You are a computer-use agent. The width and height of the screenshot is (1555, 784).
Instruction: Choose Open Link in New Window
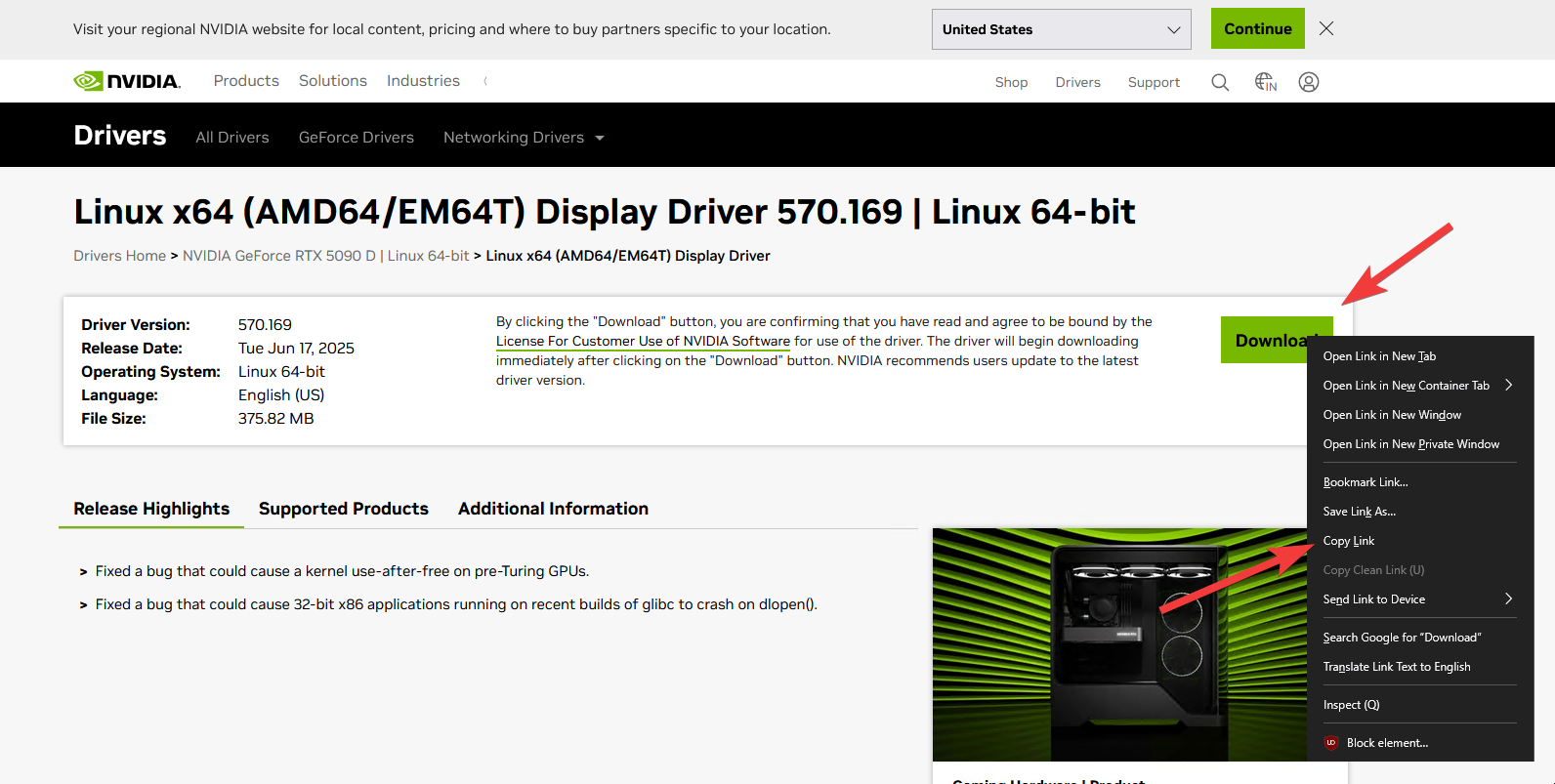pos(1420,415)
